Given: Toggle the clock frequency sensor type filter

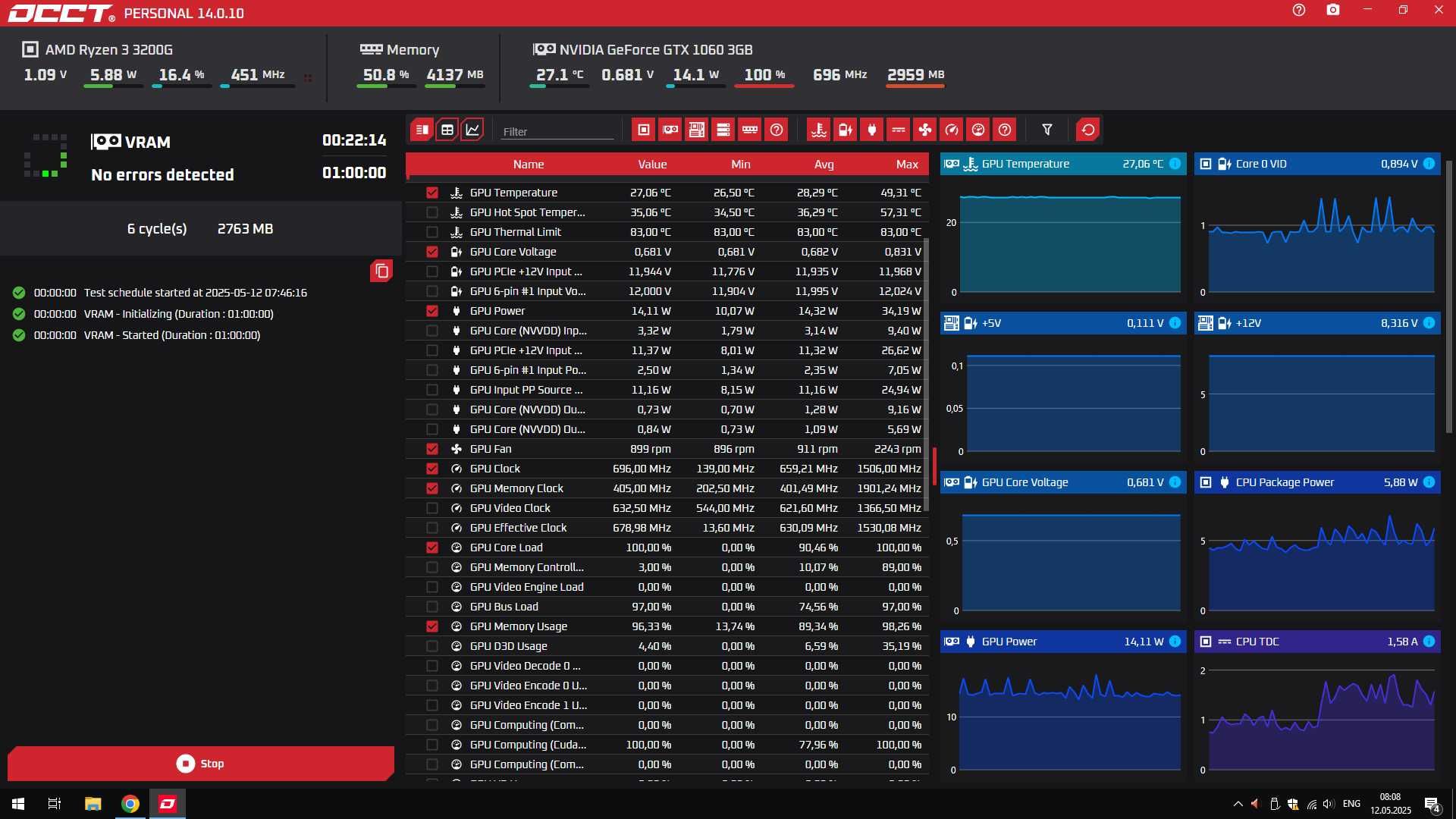Looking at the screenshot, I should tap(952, 130).
